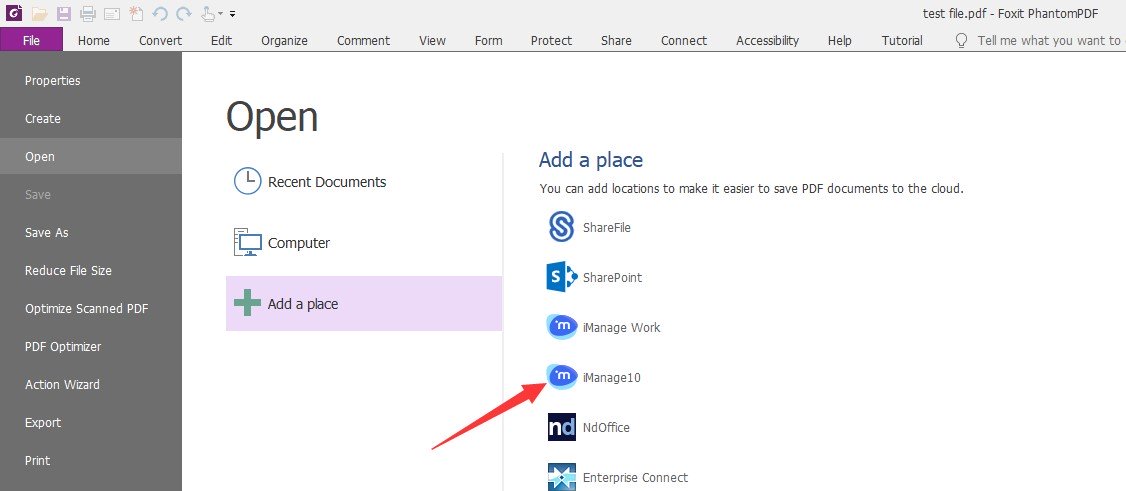The image size is (1126, 491).
Task: Select Create in the File sidebar
Action: pos(90,118)
